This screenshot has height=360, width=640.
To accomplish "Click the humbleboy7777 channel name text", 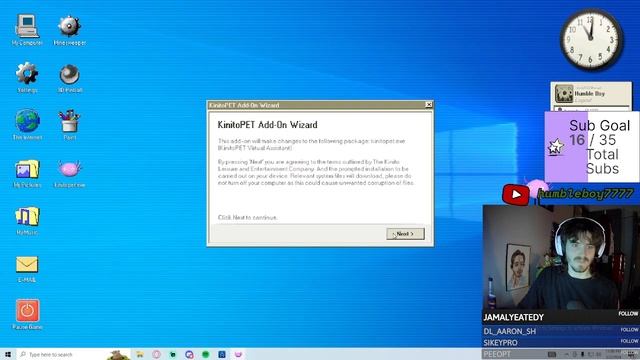I will pyautogui.click(x=585, y=194).
